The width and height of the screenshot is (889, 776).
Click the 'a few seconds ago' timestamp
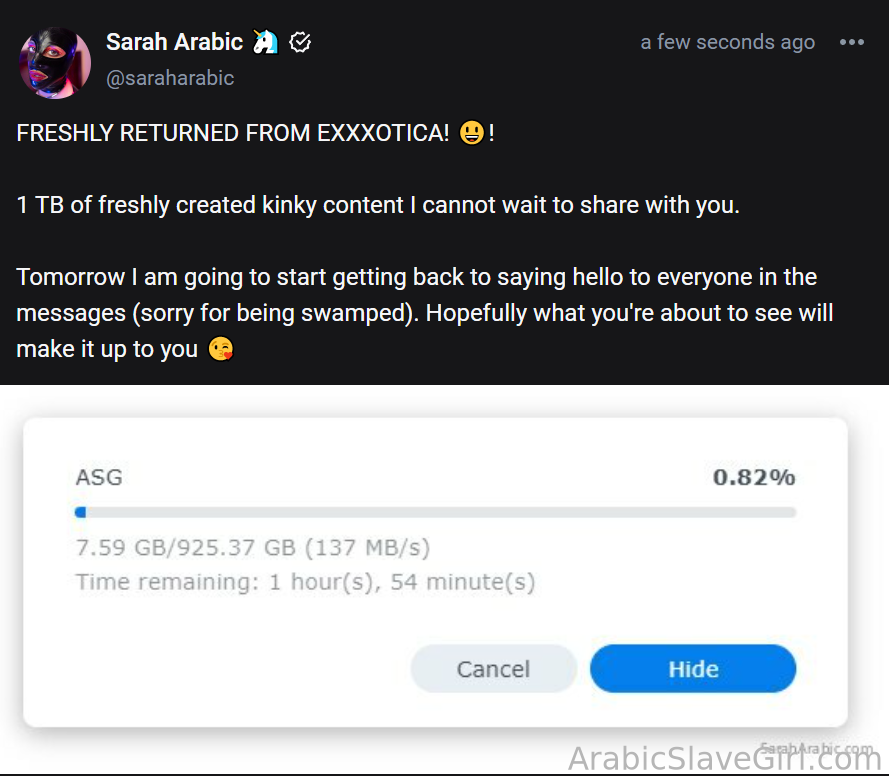[727, 43]
